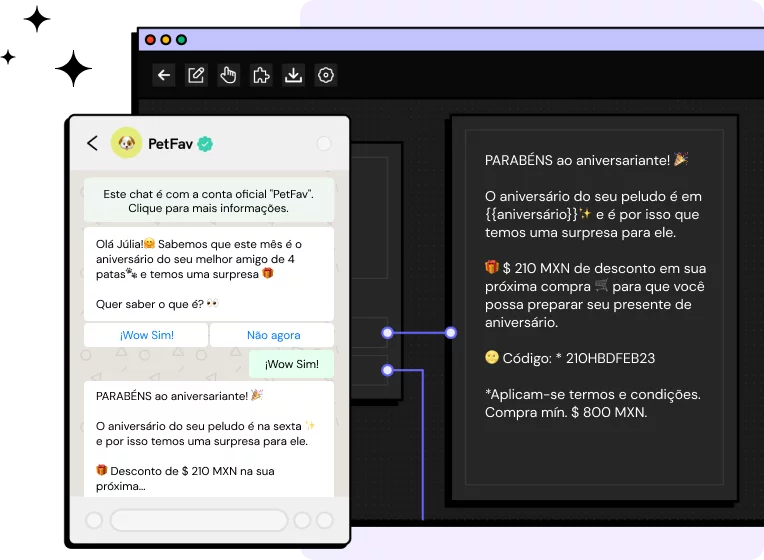The image size is (764, 560).
Task: Click the sent '¡Wow Sim!' green bubble
Action: click(291, 364)
